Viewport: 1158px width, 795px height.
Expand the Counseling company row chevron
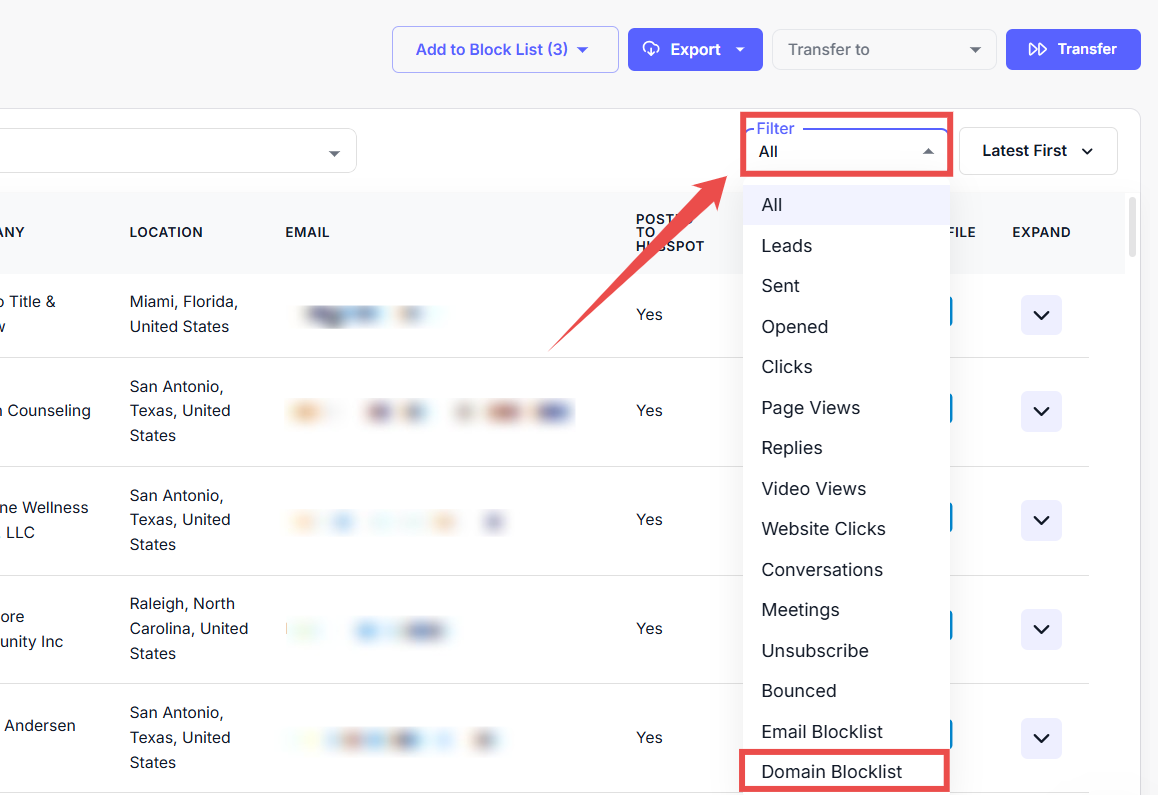(1041, 411)
